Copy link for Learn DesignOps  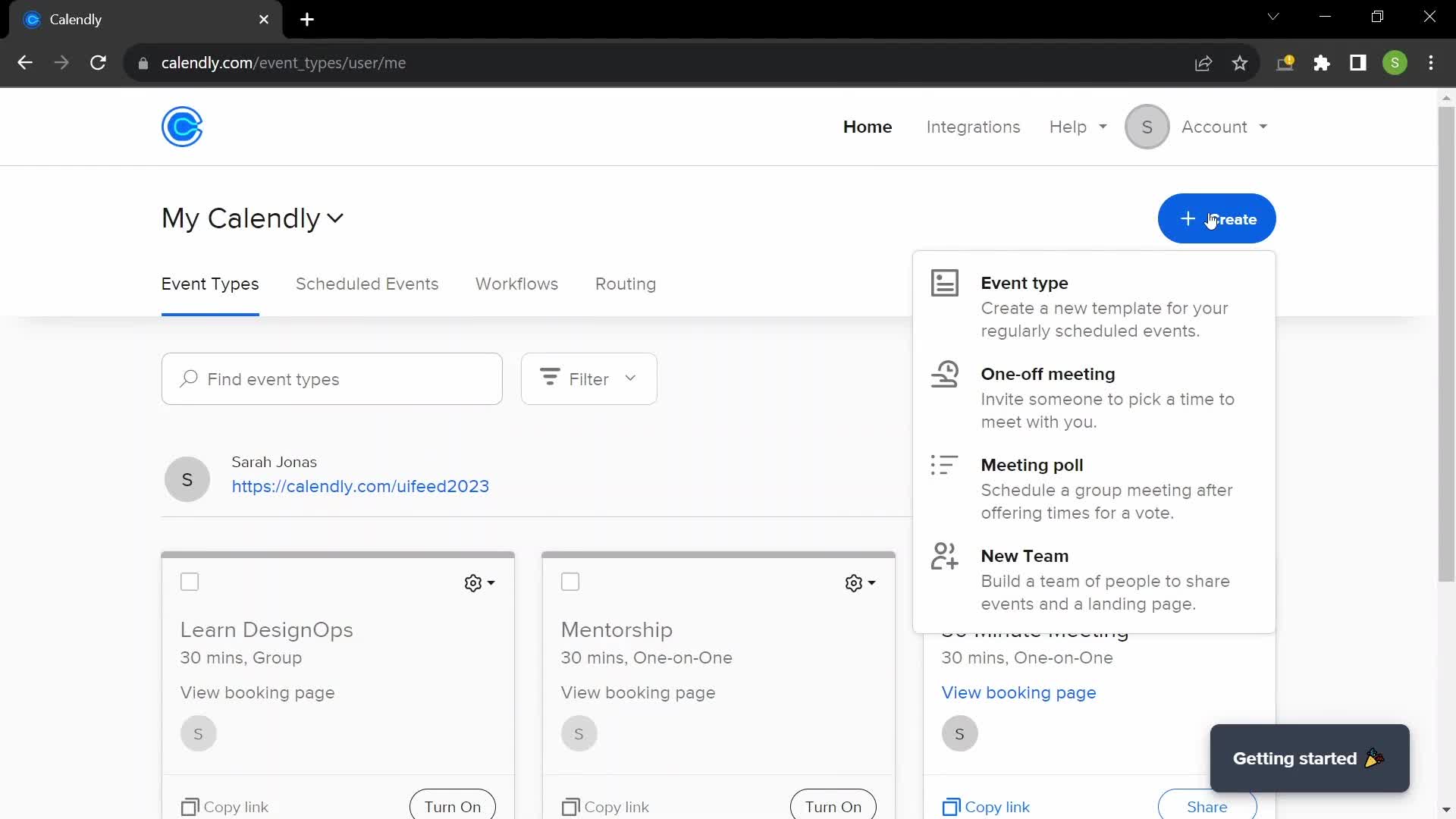[x=224, y=807]
